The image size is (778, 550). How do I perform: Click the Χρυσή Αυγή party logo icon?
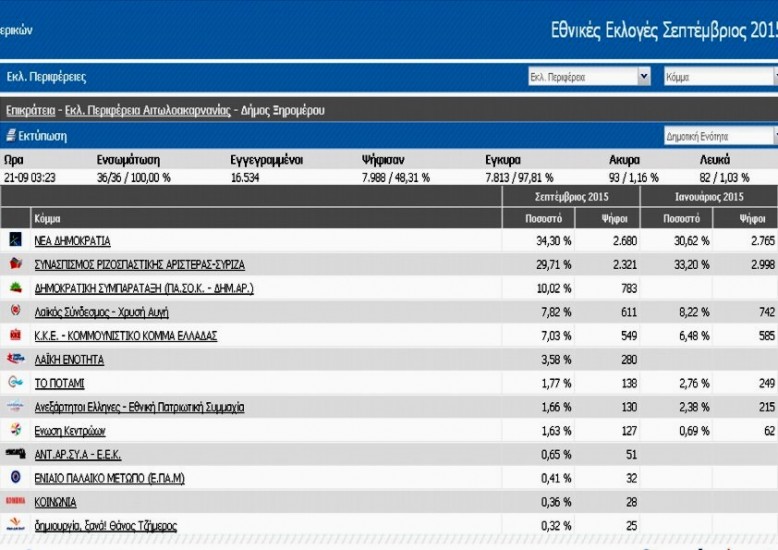pos(15,311)
